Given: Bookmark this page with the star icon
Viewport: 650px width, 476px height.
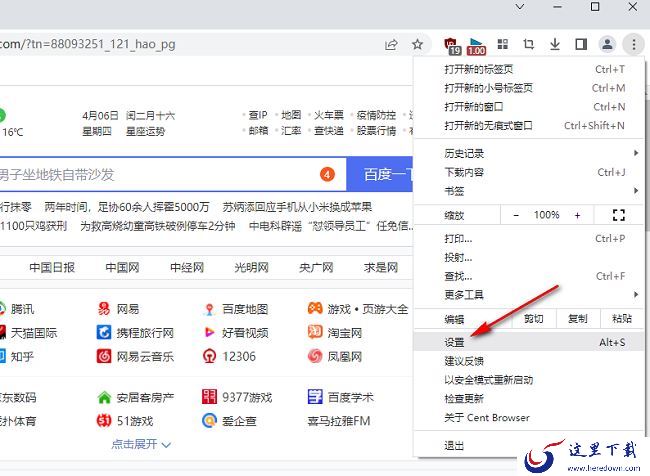Looking at the screenshot, I should [x=417, y=44].
